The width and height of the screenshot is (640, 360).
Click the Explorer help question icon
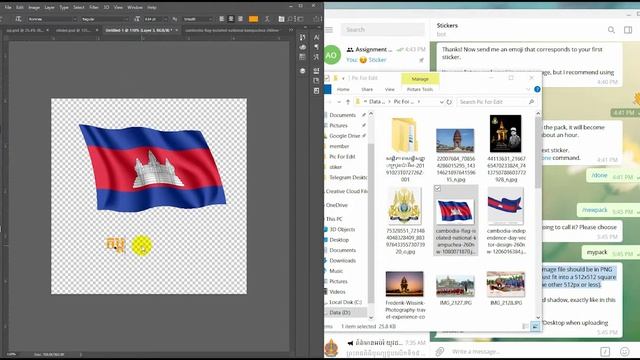tap(537, 89)
